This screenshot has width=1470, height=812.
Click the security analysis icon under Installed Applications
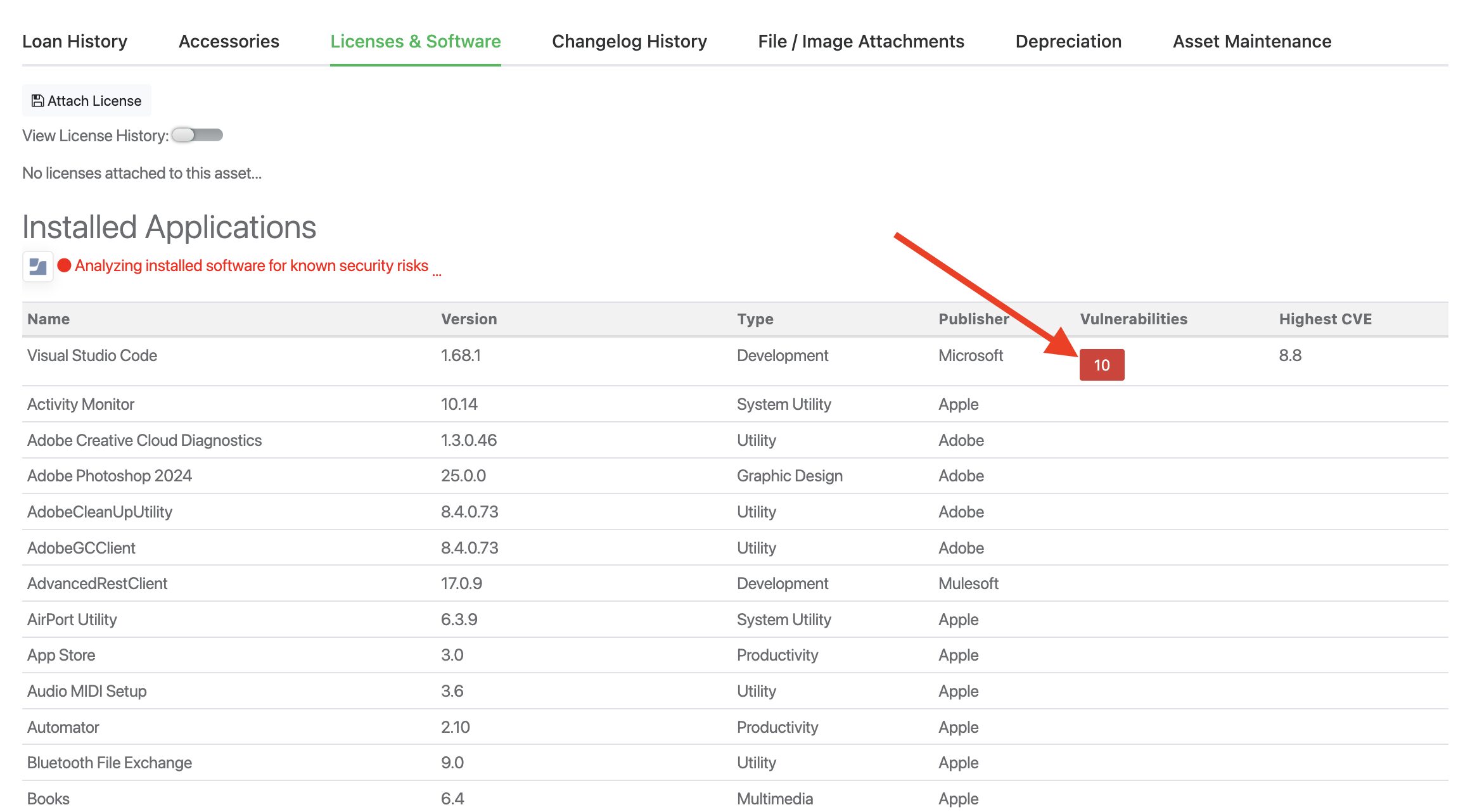pyautogui.click(x=38, y=267)
